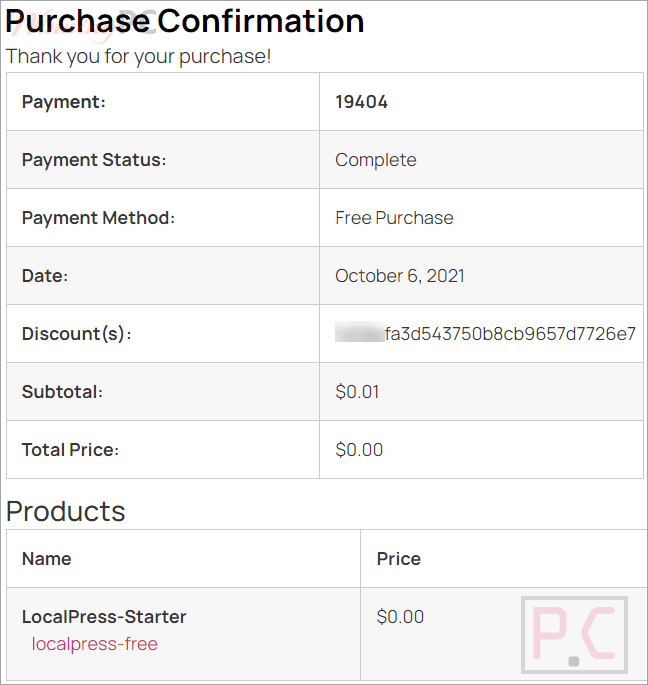Click the Discount(s) label
Screen dimensions: 648x685
point(76,334)
